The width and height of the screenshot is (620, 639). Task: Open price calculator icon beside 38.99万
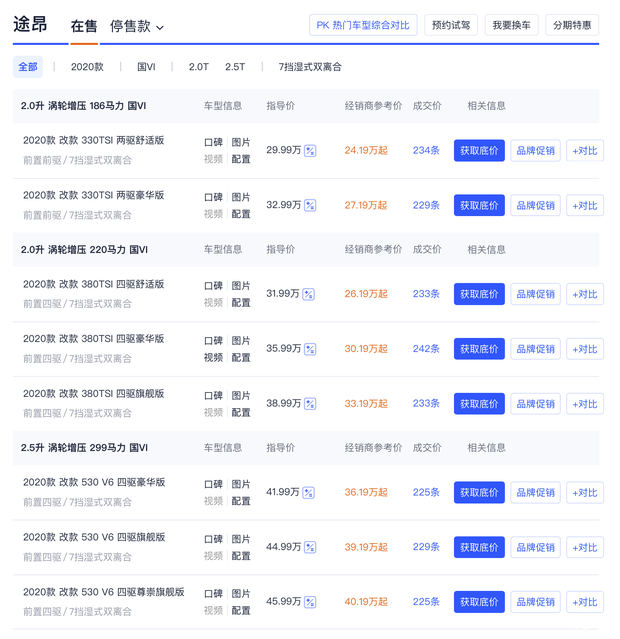point(310,404)
